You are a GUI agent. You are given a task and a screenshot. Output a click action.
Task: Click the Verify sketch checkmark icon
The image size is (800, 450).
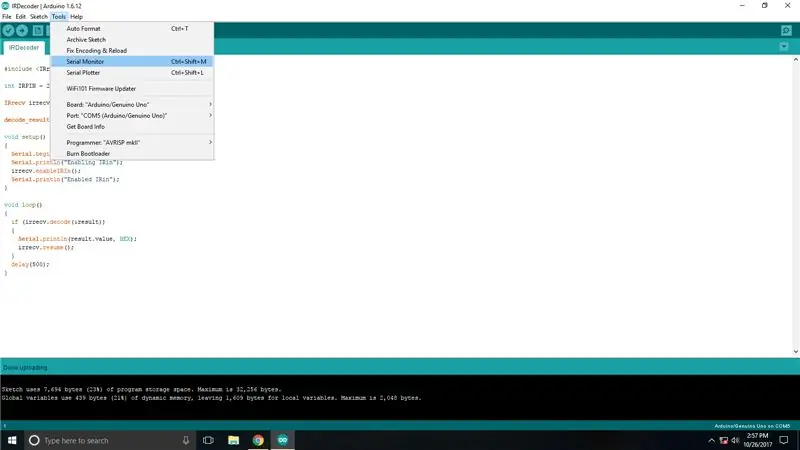8,31
